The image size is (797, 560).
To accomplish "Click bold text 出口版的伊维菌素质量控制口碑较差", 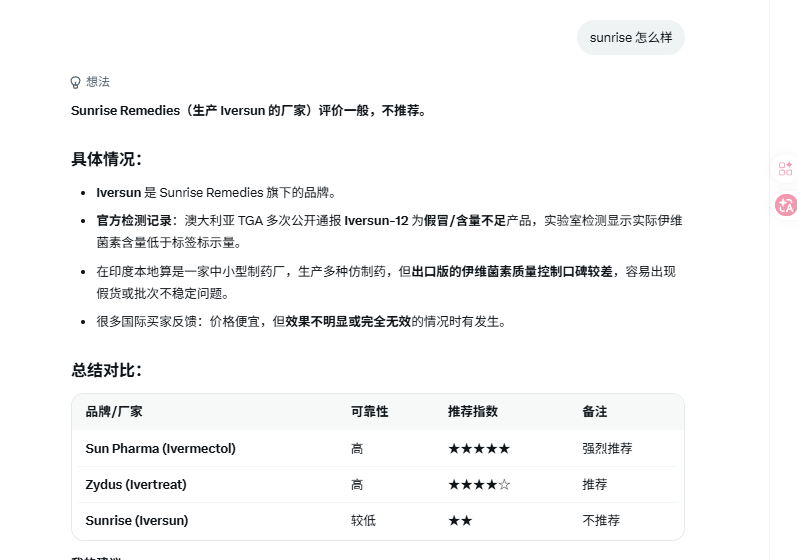I will [512, 271].
